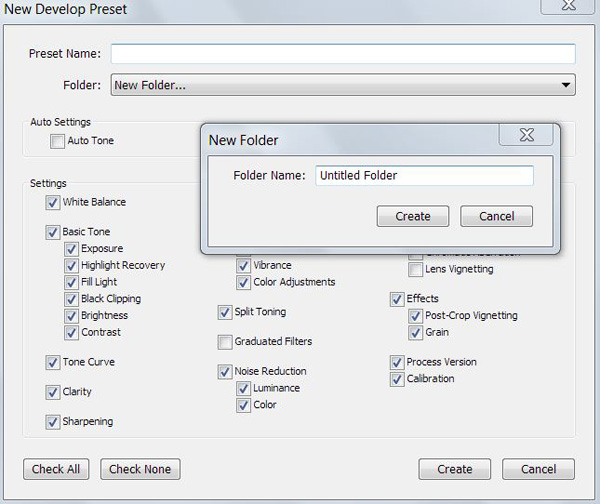The image size is (600, 504).
Task: Close the New Develop Preset window
Action: [568, 5]
